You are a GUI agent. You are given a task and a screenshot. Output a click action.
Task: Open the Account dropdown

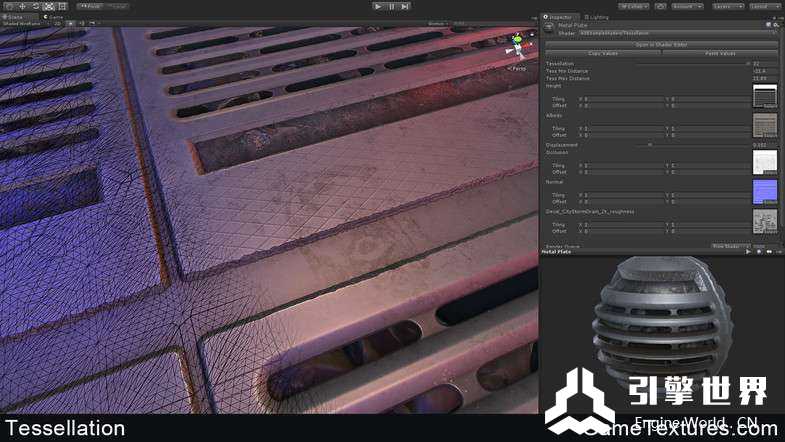(687, 7)
